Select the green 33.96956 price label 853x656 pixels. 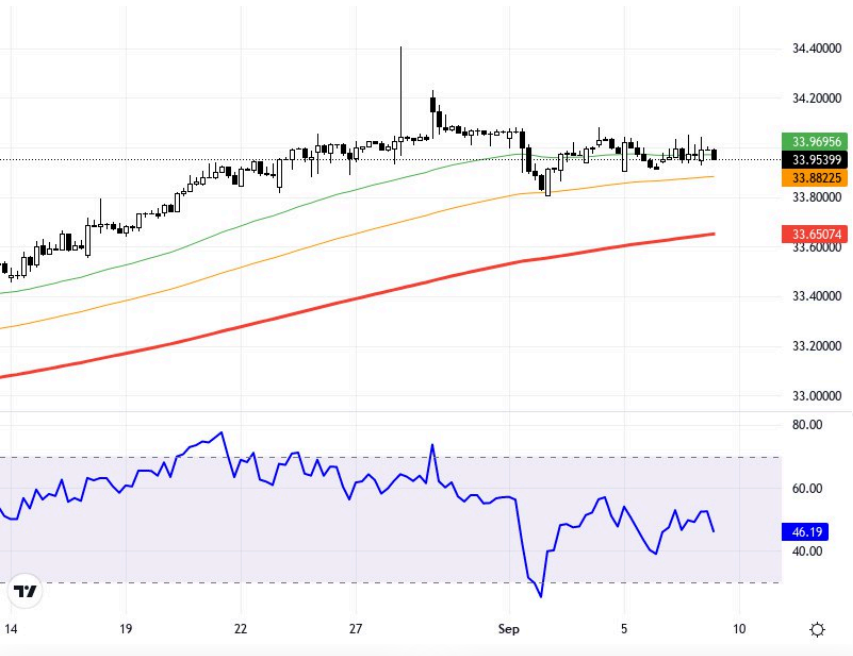coord(814,141)
